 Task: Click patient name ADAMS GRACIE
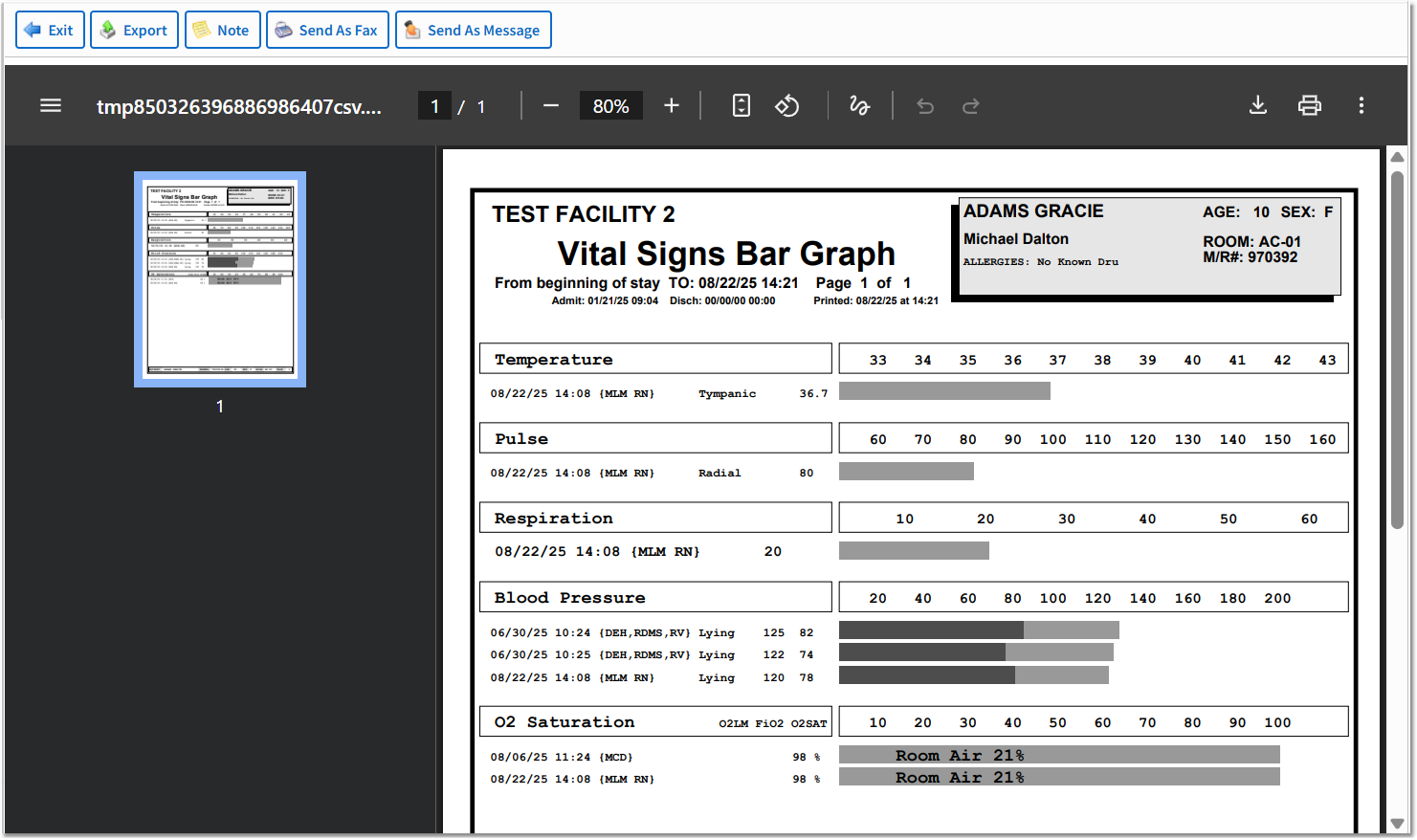[1033, 211]
